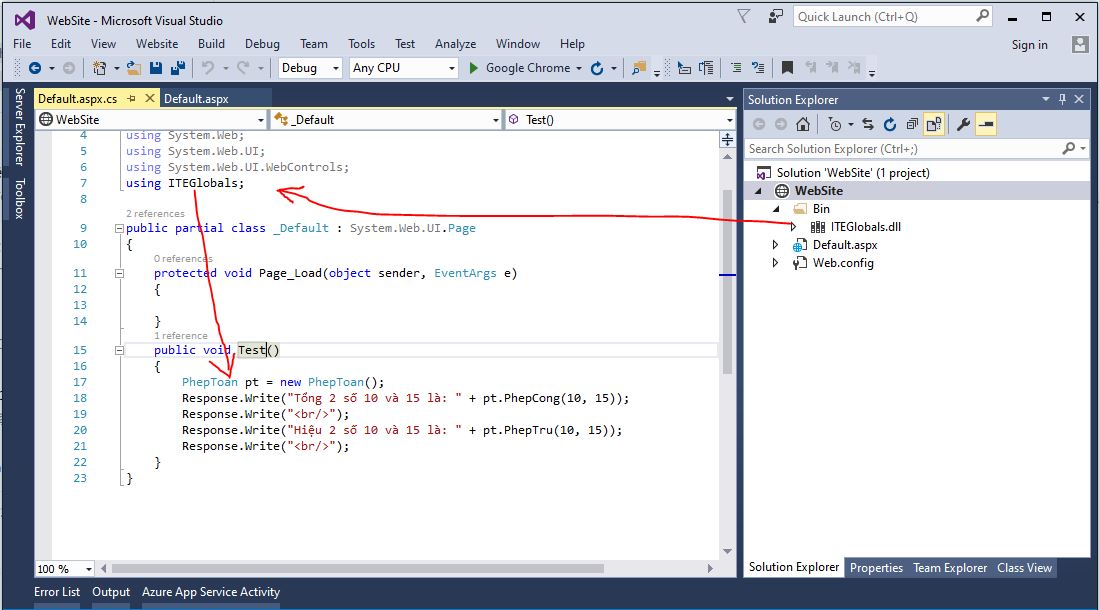Open the Server Explorer side tab
Screen dimensions: 1099x610
click(20, 127)
